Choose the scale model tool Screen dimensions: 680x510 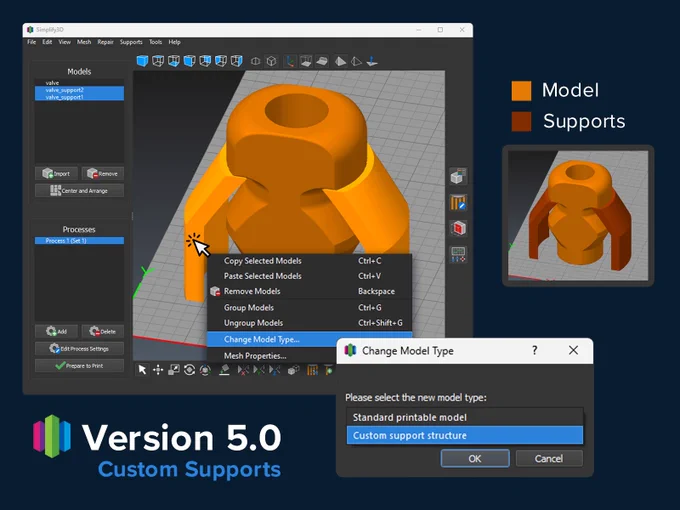tap(173, 370)
